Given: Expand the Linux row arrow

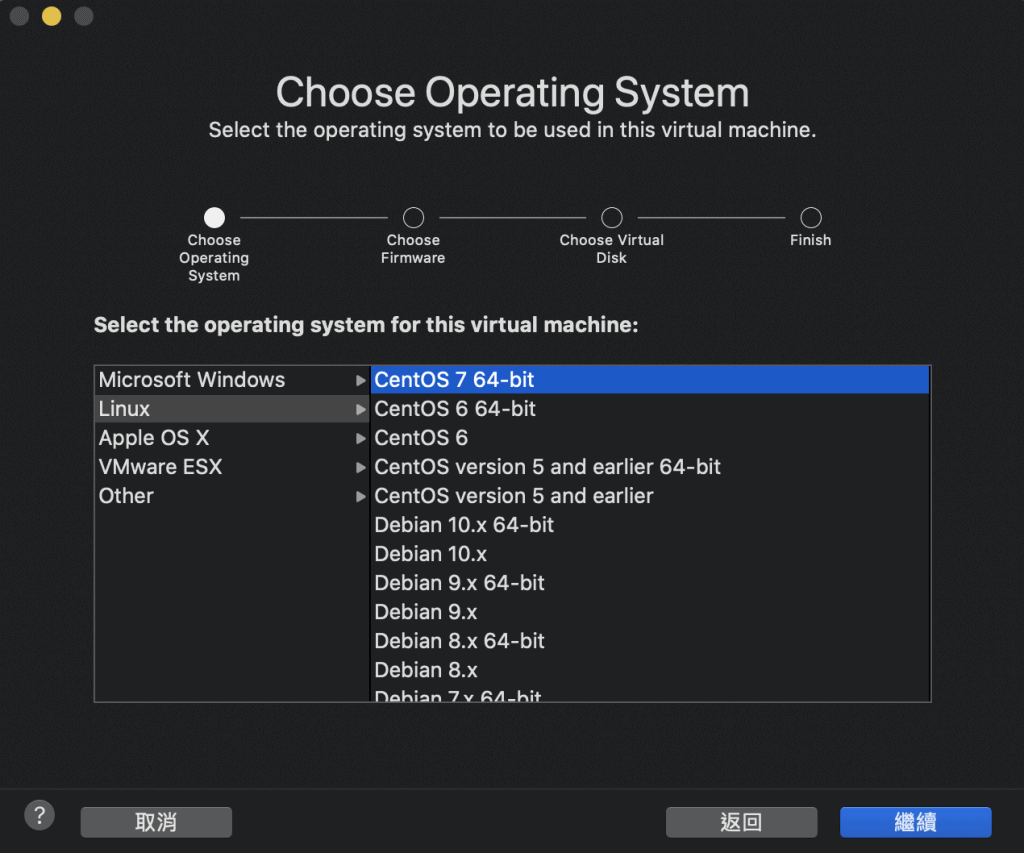Looking at the screenshot, I should [360, 410].
